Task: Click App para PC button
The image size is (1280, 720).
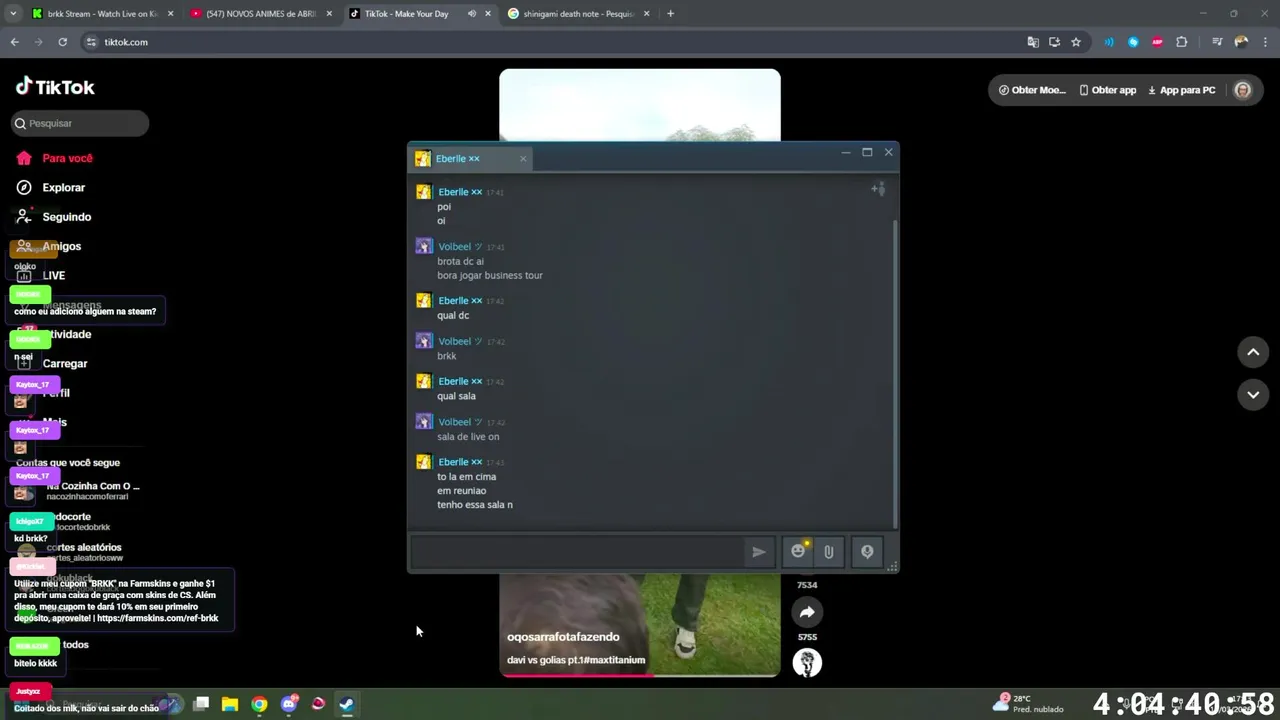Action: pyautogui.click(x=1181, y=90)
